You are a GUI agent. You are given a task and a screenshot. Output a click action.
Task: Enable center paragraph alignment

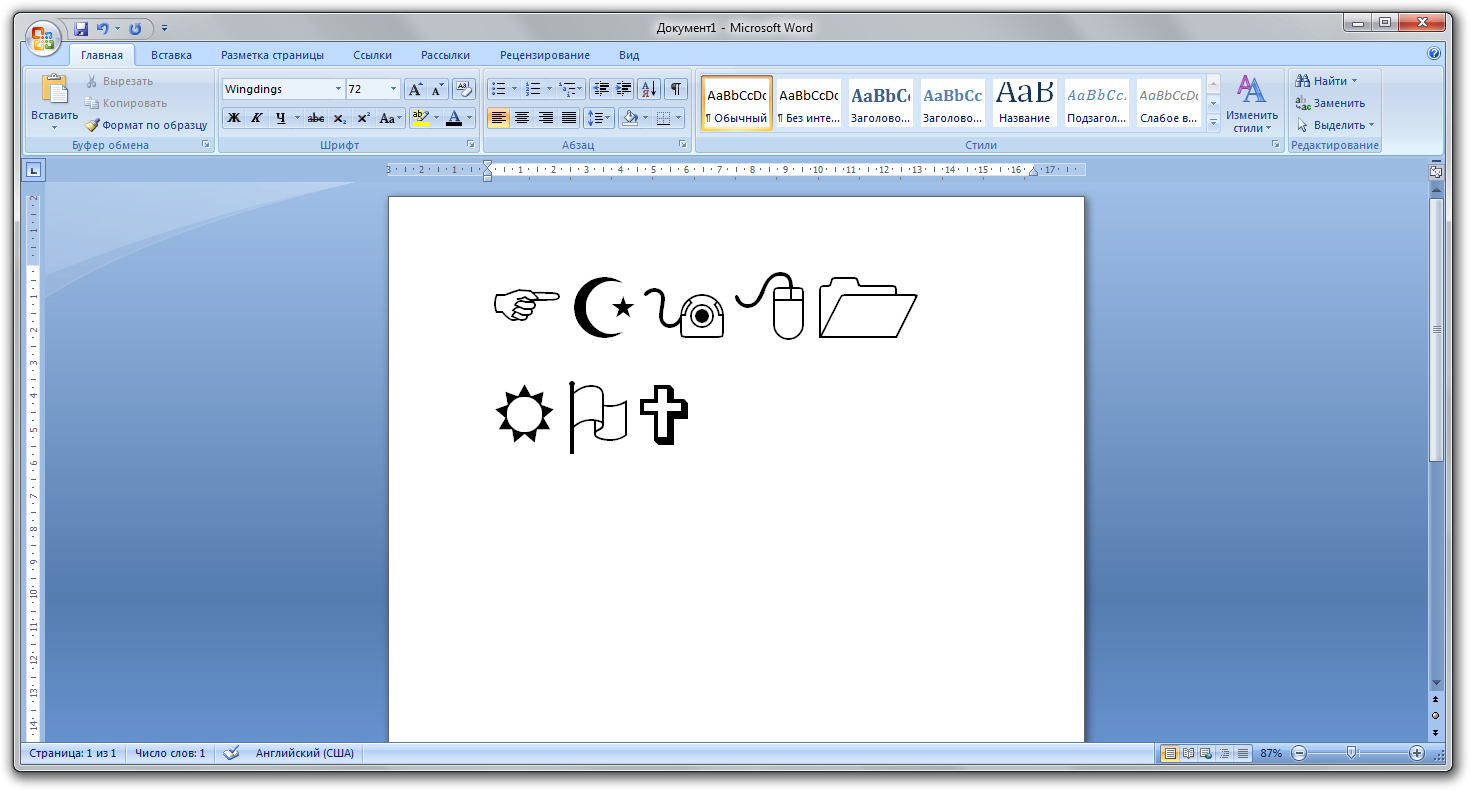point(522,118)
